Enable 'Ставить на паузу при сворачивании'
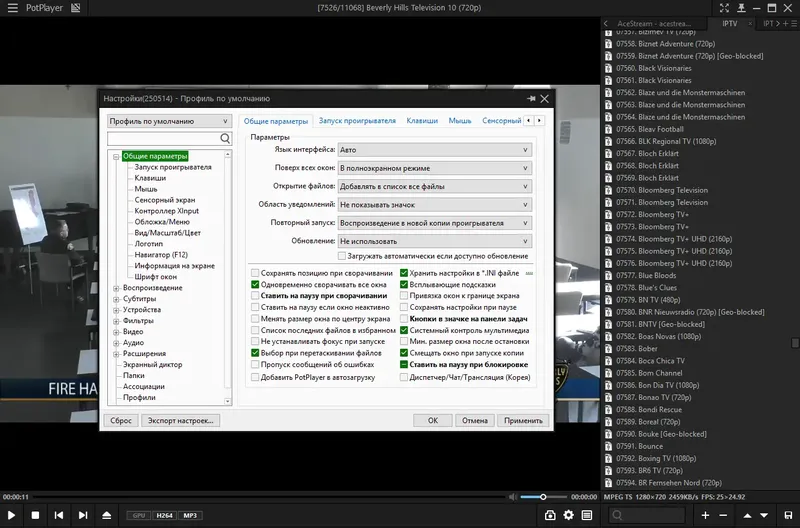800x528 pixels. (x=255, y=295)
